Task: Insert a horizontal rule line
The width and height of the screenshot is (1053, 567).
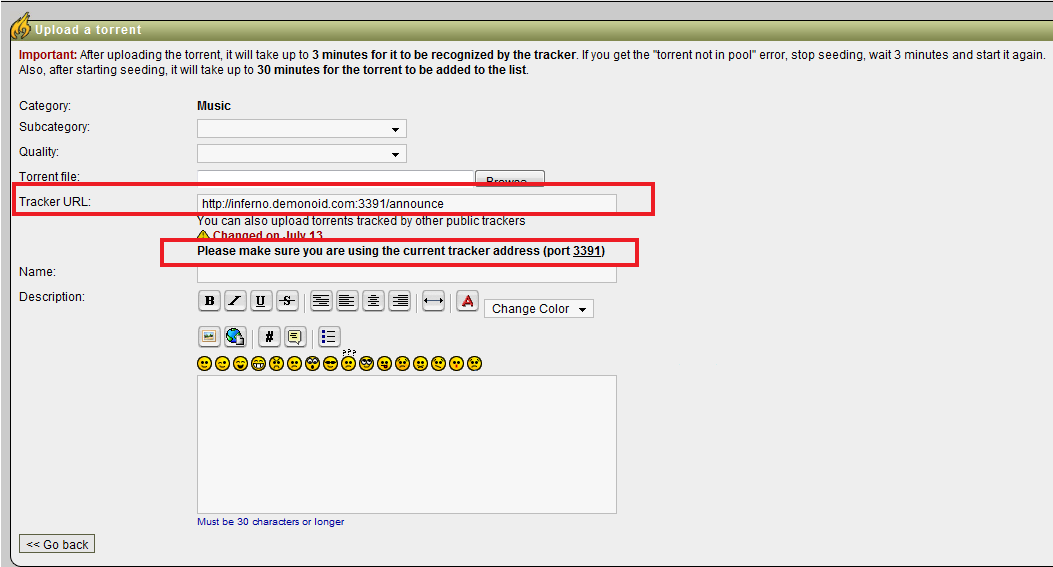Action: click(x=433, y=301)
